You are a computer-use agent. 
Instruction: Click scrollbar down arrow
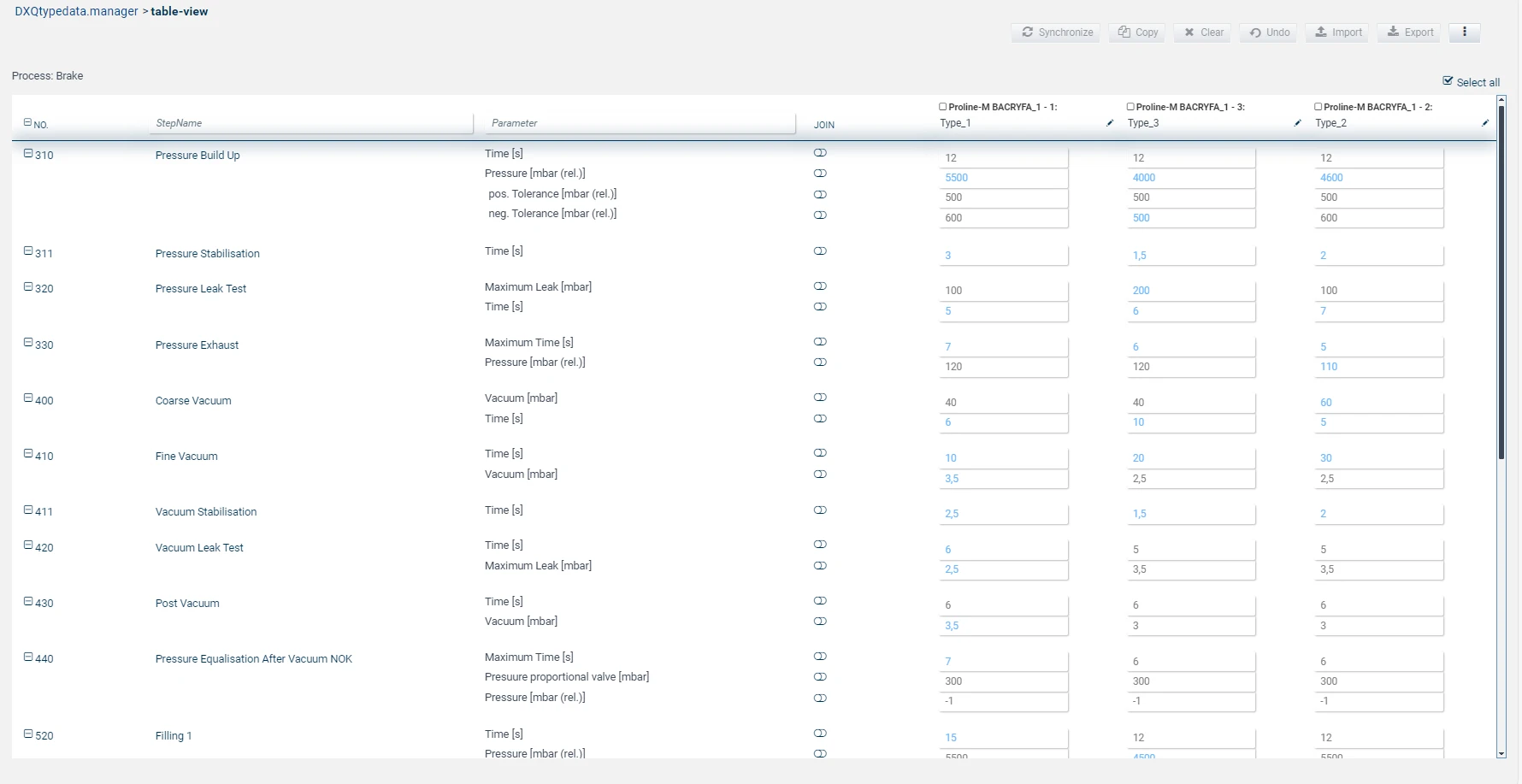click(x=1501, y=753)
